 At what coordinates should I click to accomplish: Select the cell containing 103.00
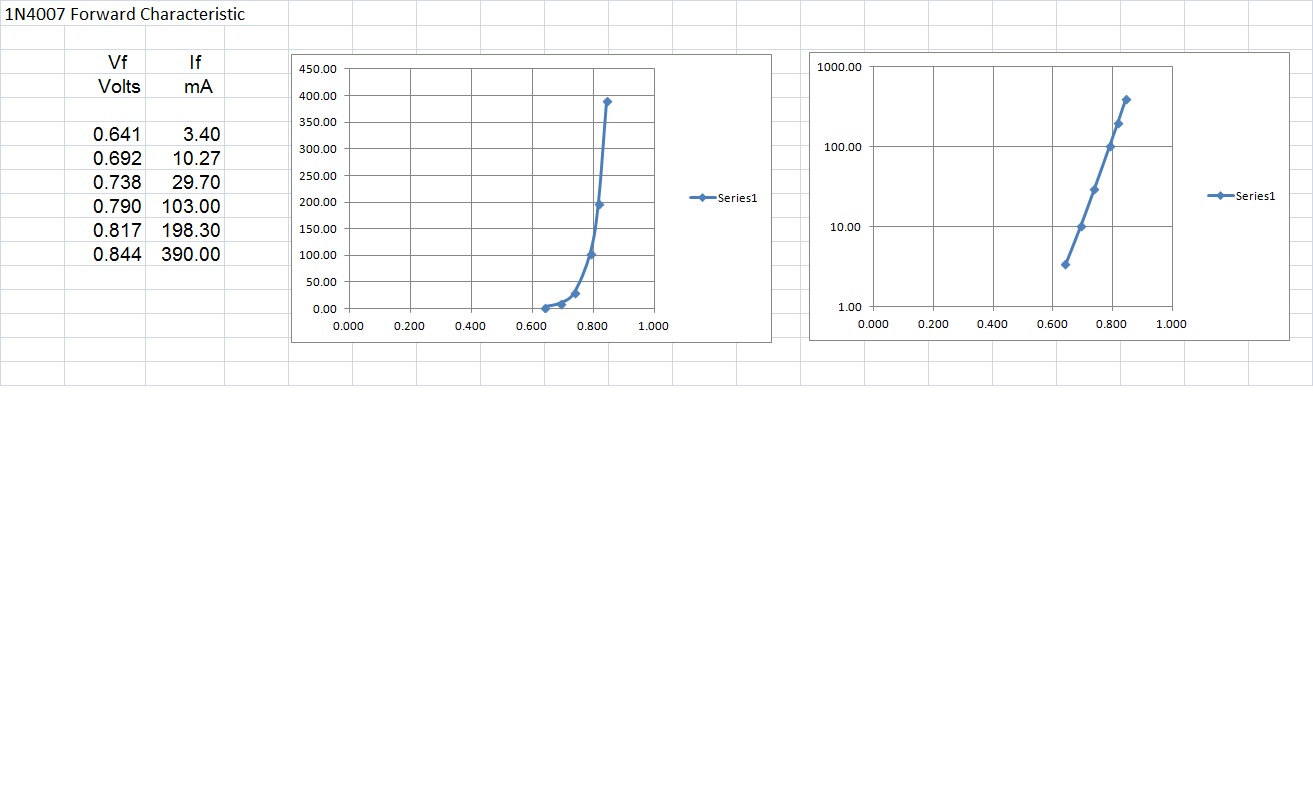coord(191,206)
